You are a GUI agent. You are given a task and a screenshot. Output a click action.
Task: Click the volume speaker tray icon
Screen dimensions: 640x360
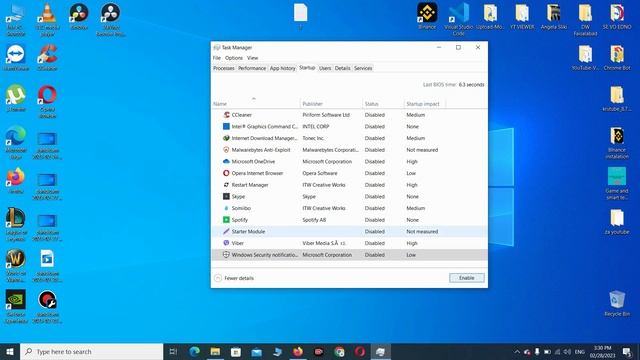point(567,352)
